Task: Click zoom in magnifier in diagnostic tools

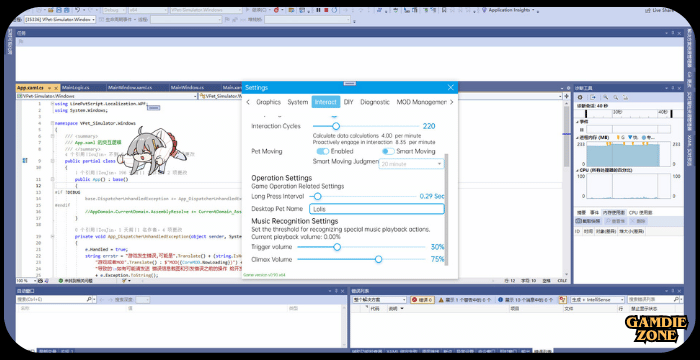Action: tap(606, 97)
